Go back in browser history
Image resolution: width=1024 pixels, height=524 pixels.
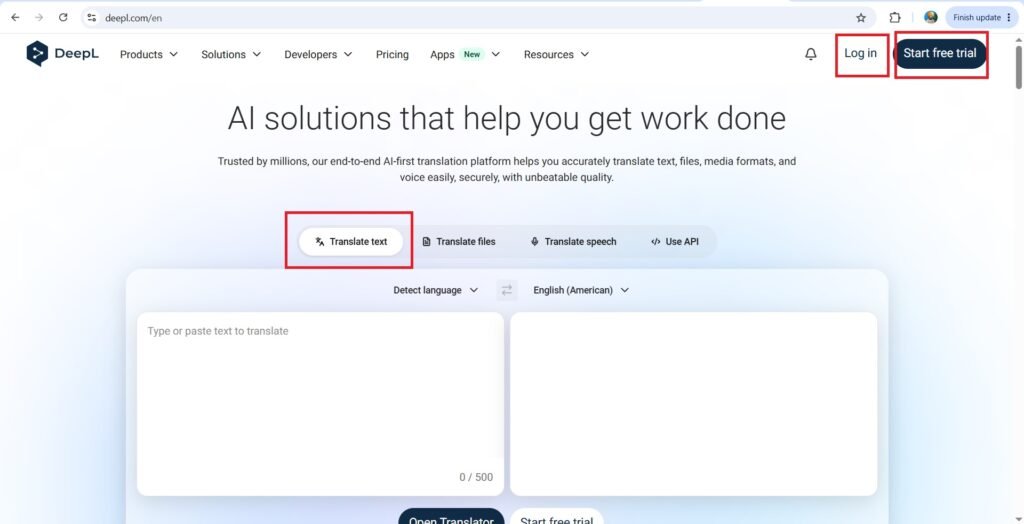pyautogui.click(x=15, y=18)
